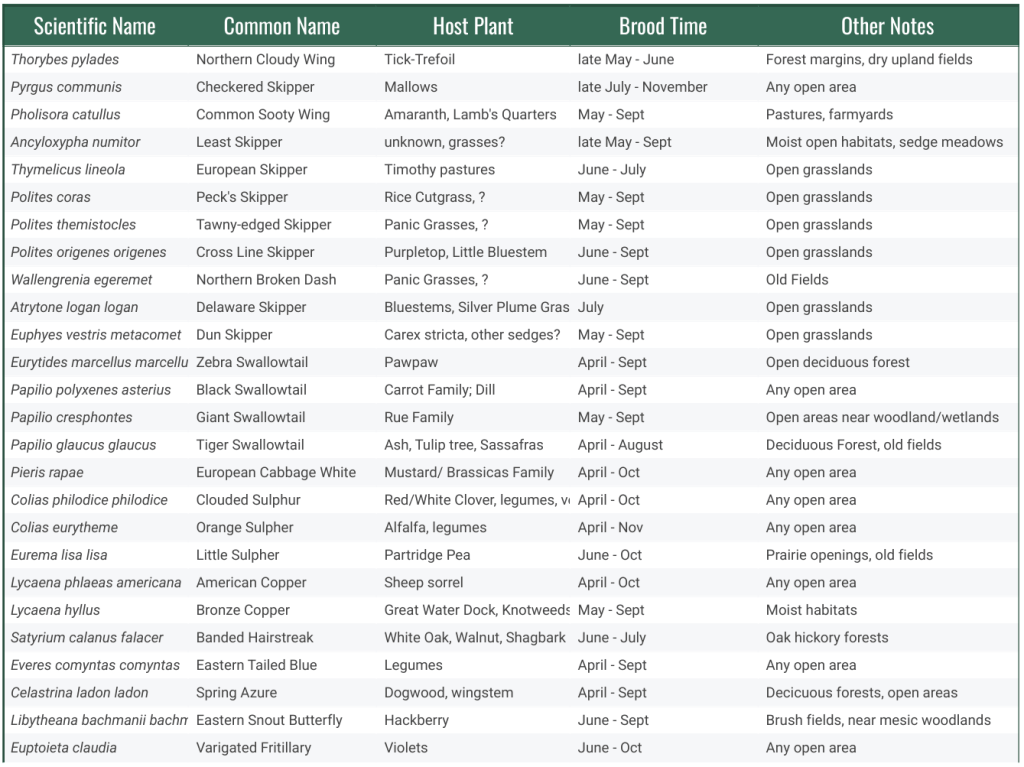This screenshot has width=1024, height=767.
Task: Select the Orange Sulpher common name cell
Action: (x=245, y=527)
